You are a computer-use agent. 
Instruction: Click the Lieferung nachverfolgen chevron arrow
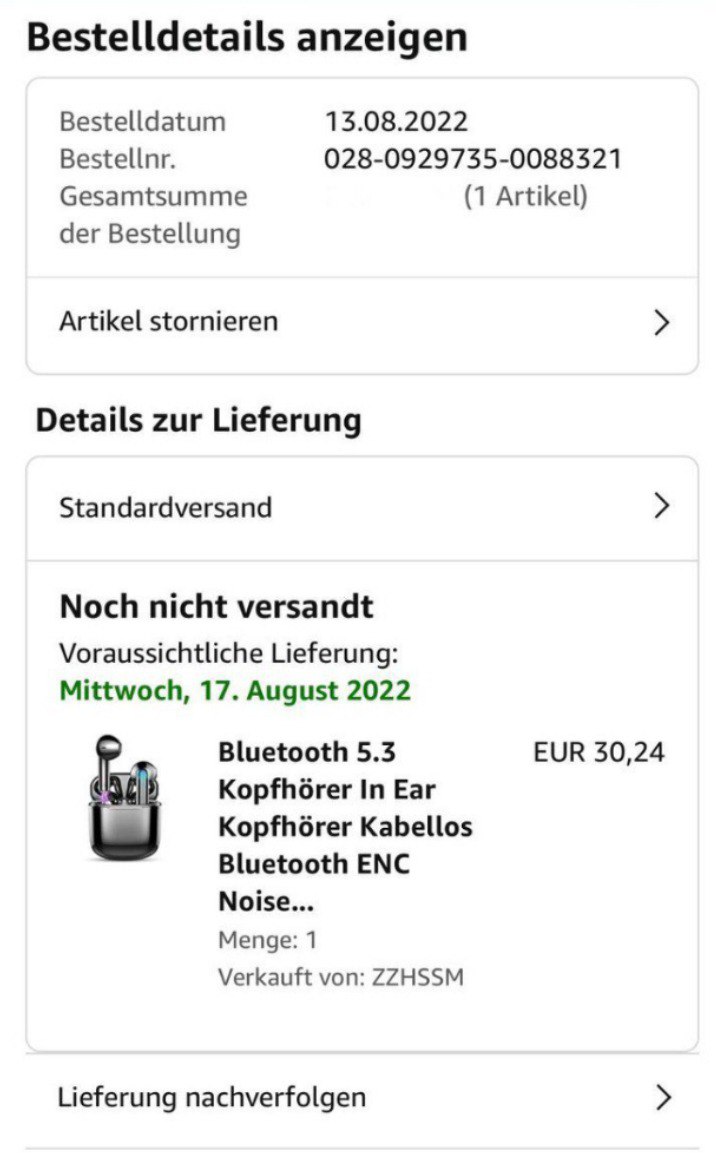point(663,1097)
